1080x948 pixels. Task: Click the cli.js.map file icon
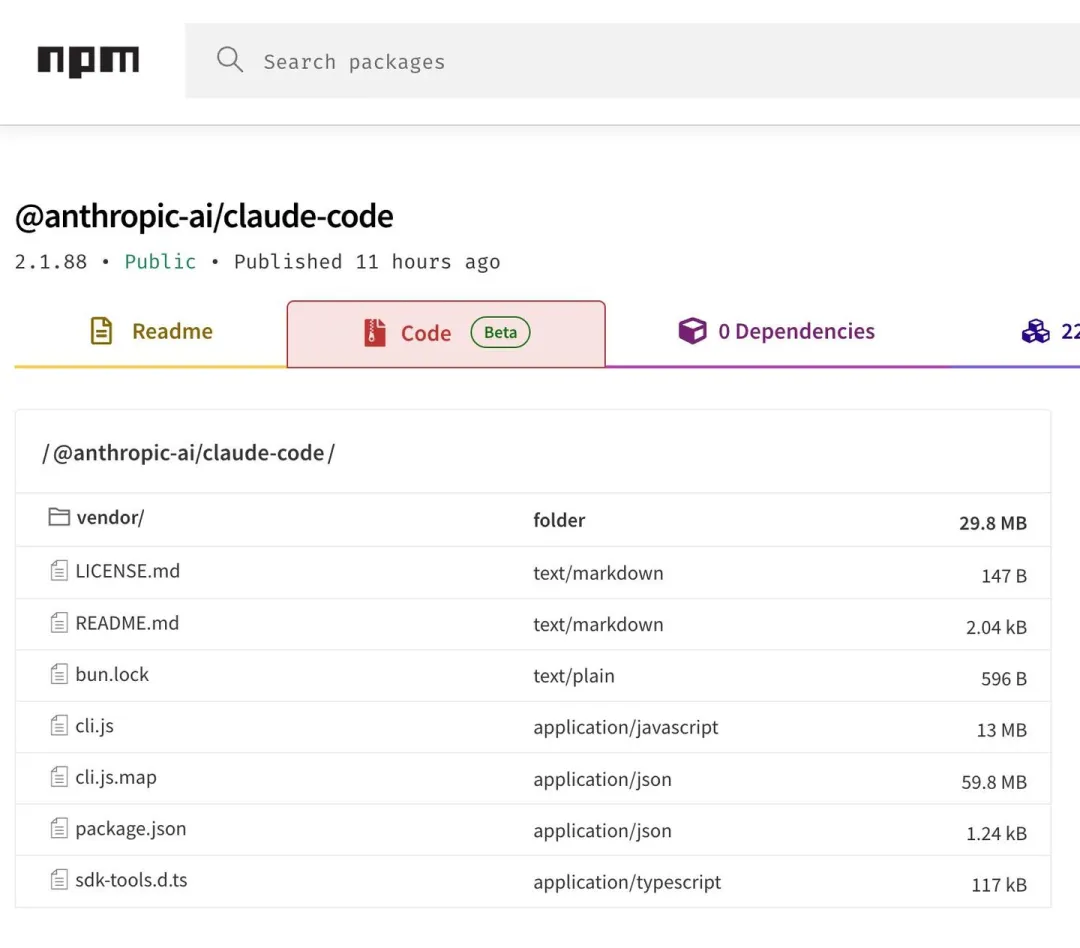tap(59, 777)
